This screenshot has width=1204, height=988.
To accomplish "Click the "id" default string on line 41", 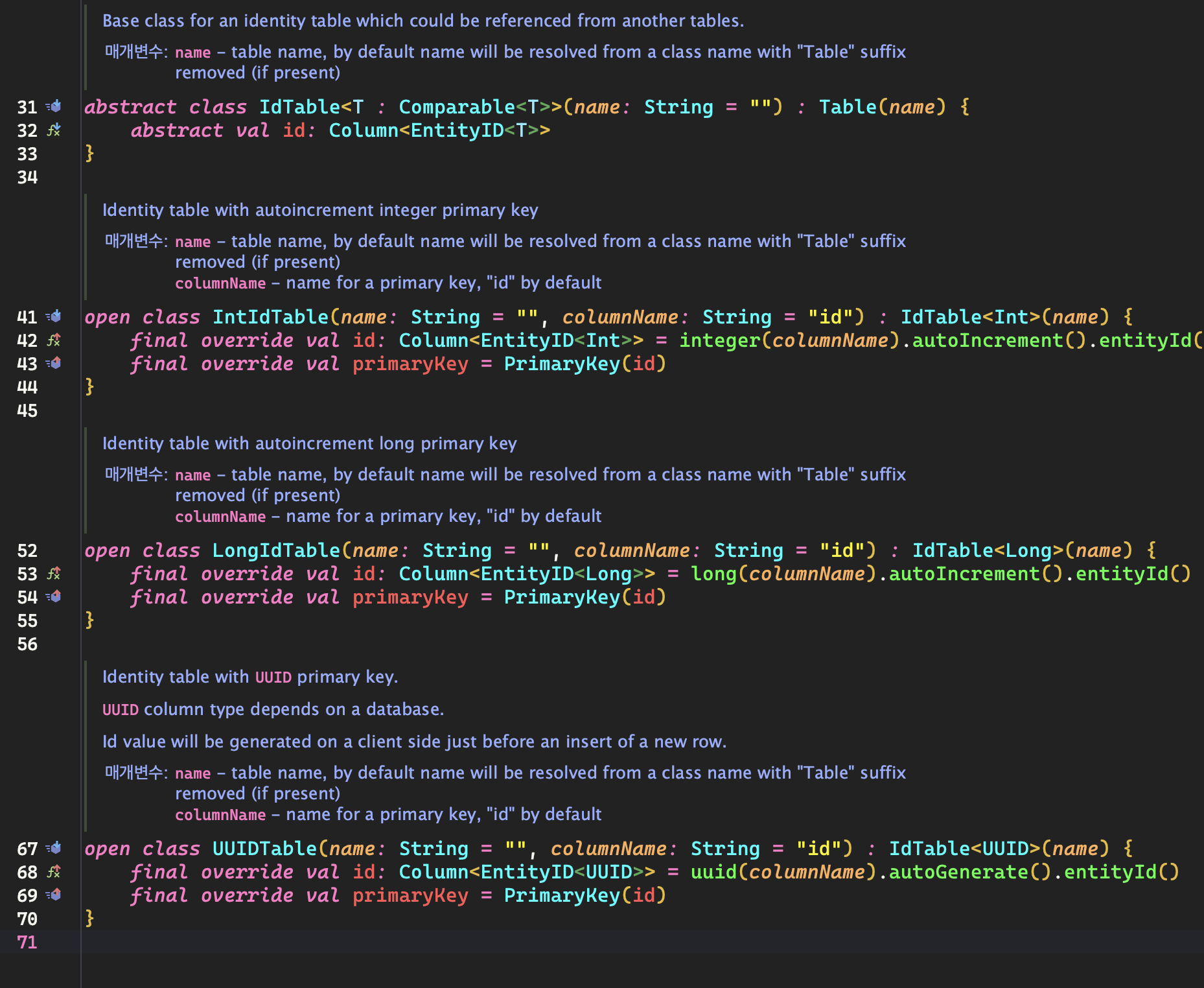I will click(x=830, y=317).
